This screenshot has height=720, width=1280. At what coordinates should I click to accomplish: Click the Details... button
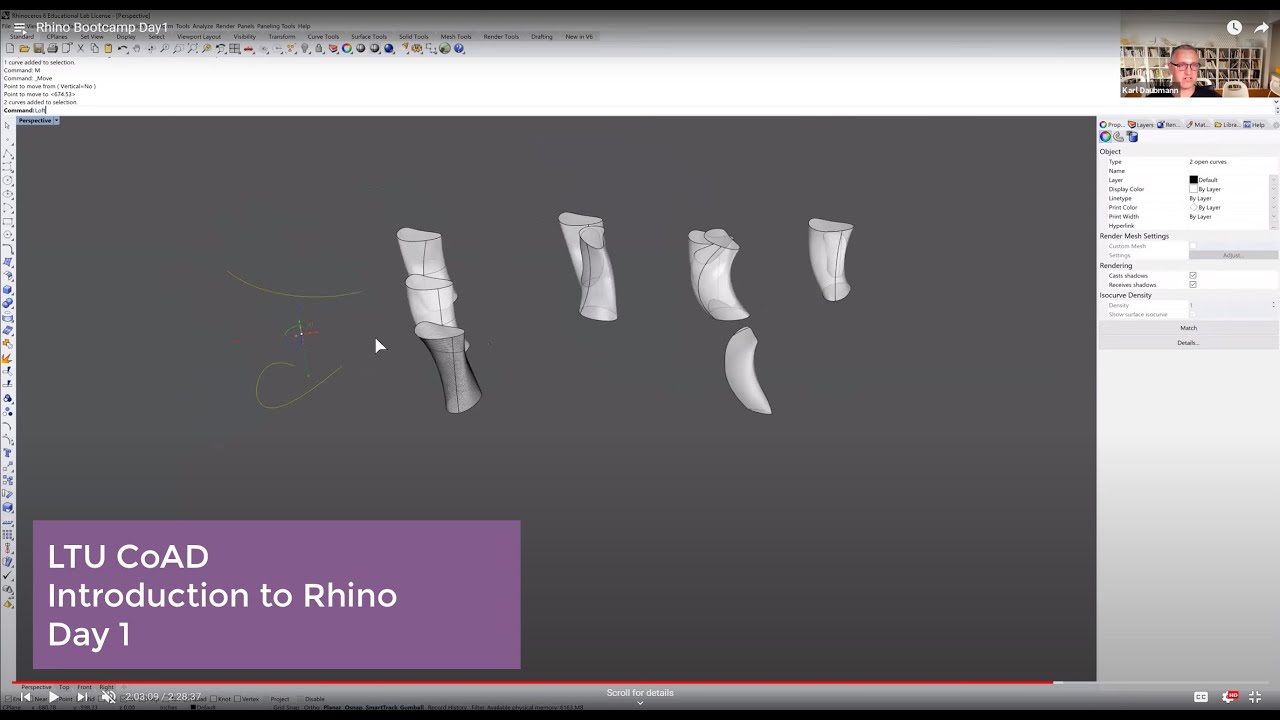(x=1188, y=343)
